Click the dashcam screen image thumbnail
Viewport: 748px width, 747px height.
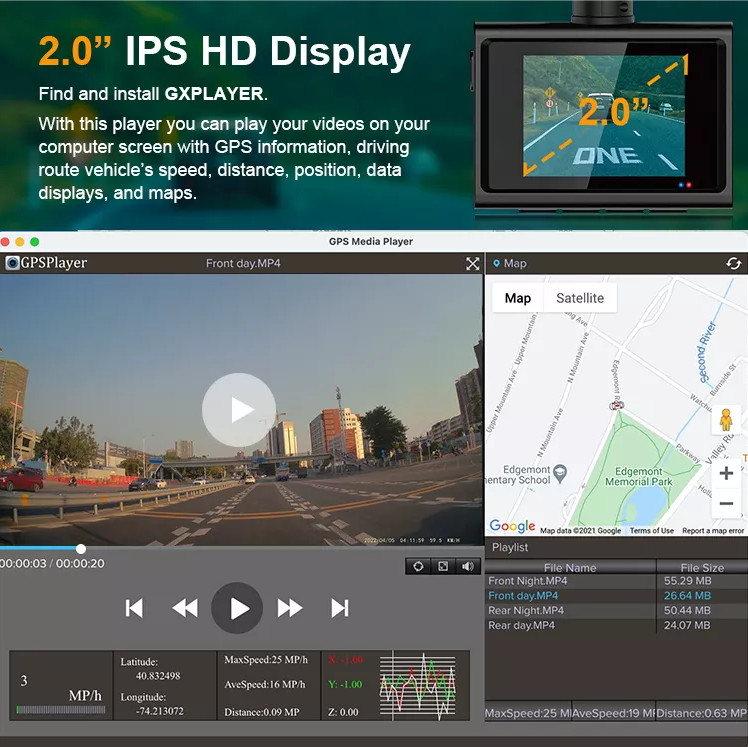[604, 116]
